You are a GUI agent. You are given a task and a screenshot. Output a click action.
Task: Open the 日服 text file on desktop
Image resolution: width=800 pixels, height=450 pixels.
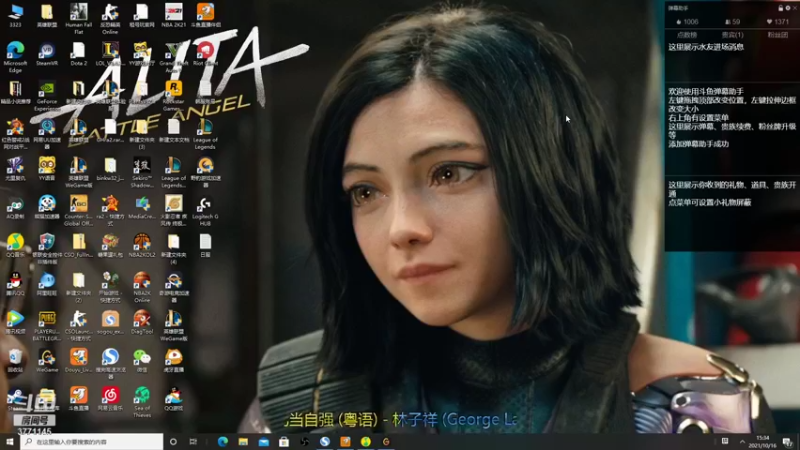coord(205,245)
